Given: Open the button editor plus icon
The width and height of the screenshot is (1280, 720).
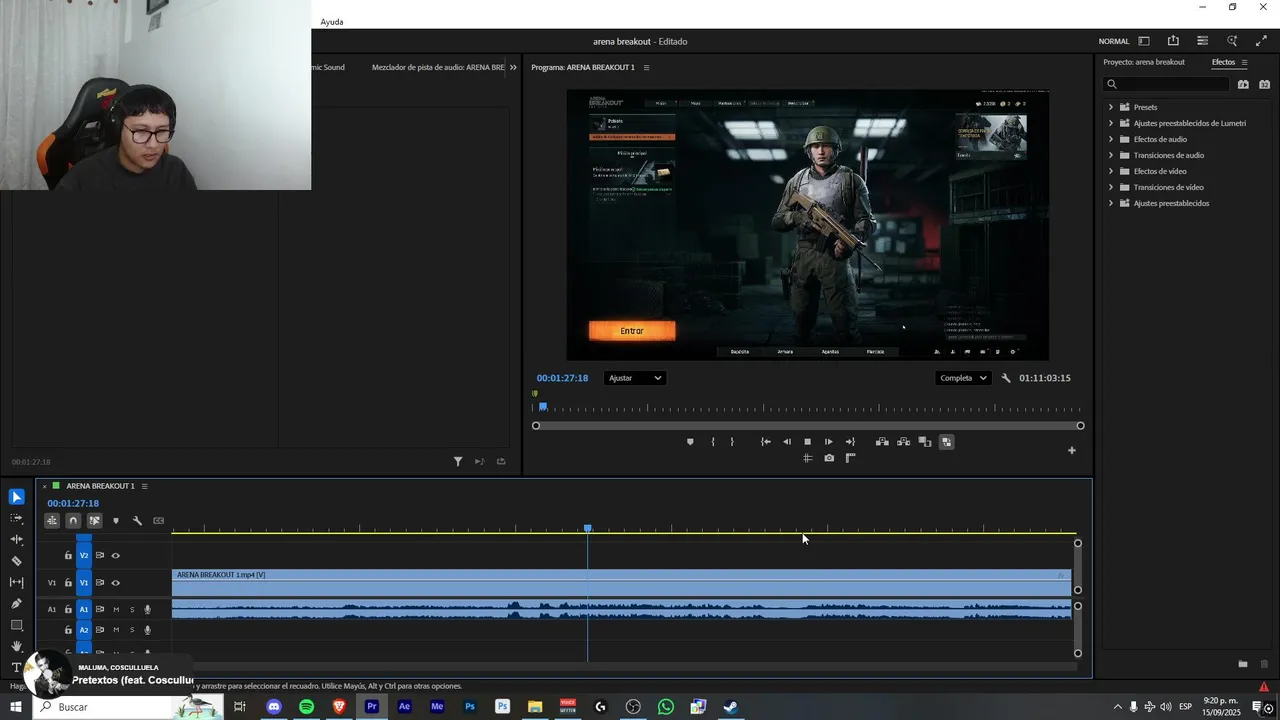Looking at the screenshot, I should pos(1071,450).
